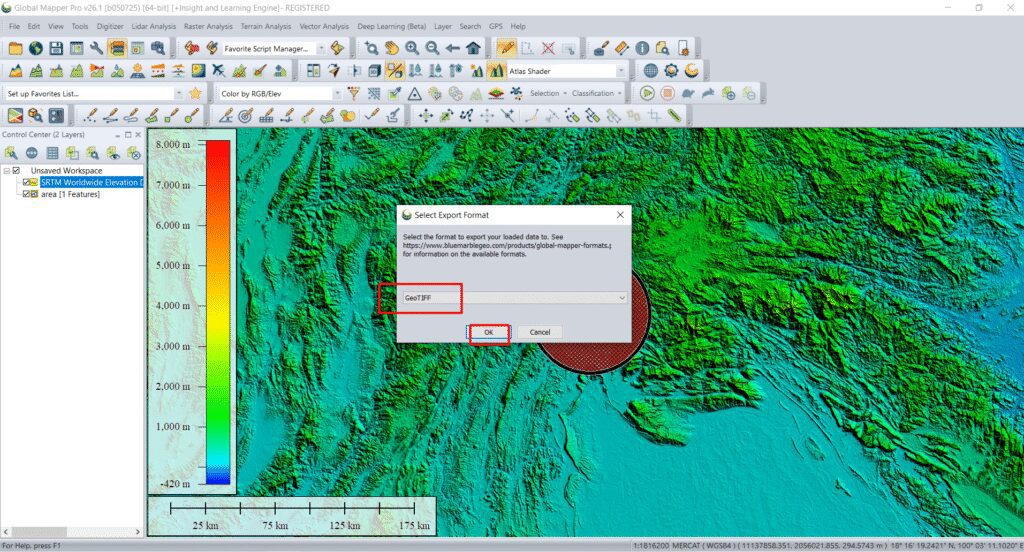Go back to previous view arrow
Viewport: 1024px width, 552px height.
tap(453, 48)
